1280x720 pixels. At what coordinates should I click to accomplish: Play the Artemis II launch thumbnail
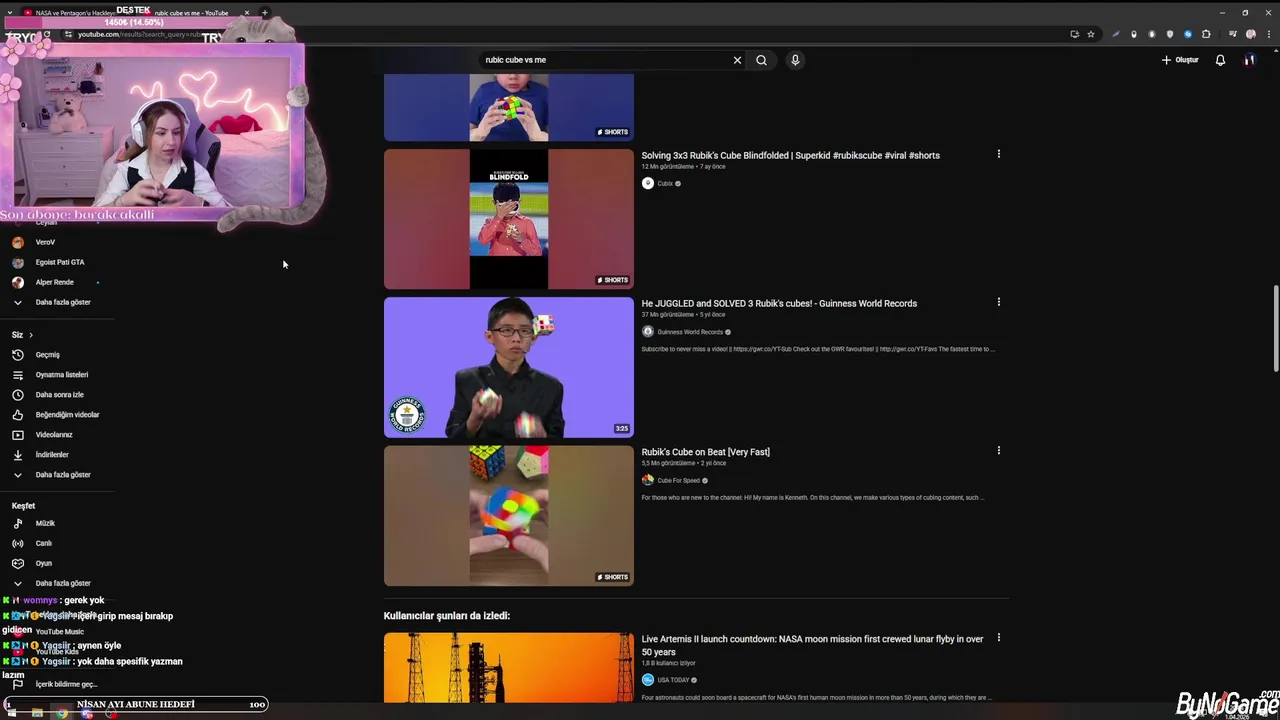509,667
